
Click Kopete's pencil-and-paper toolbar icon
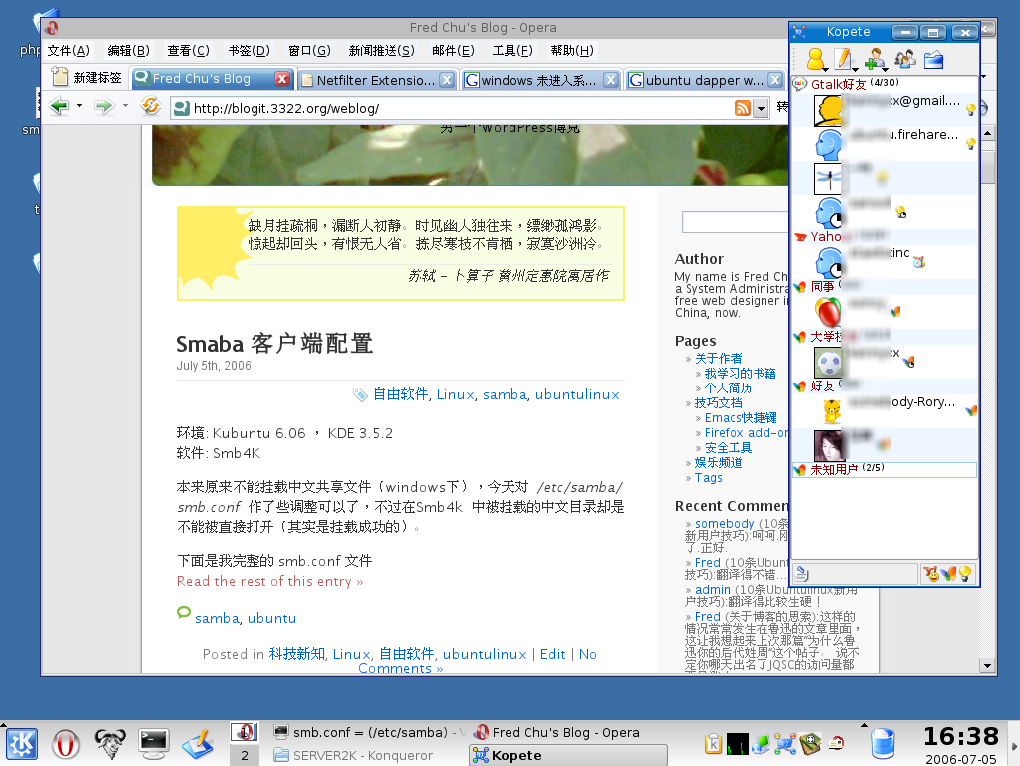coord(844,59)
